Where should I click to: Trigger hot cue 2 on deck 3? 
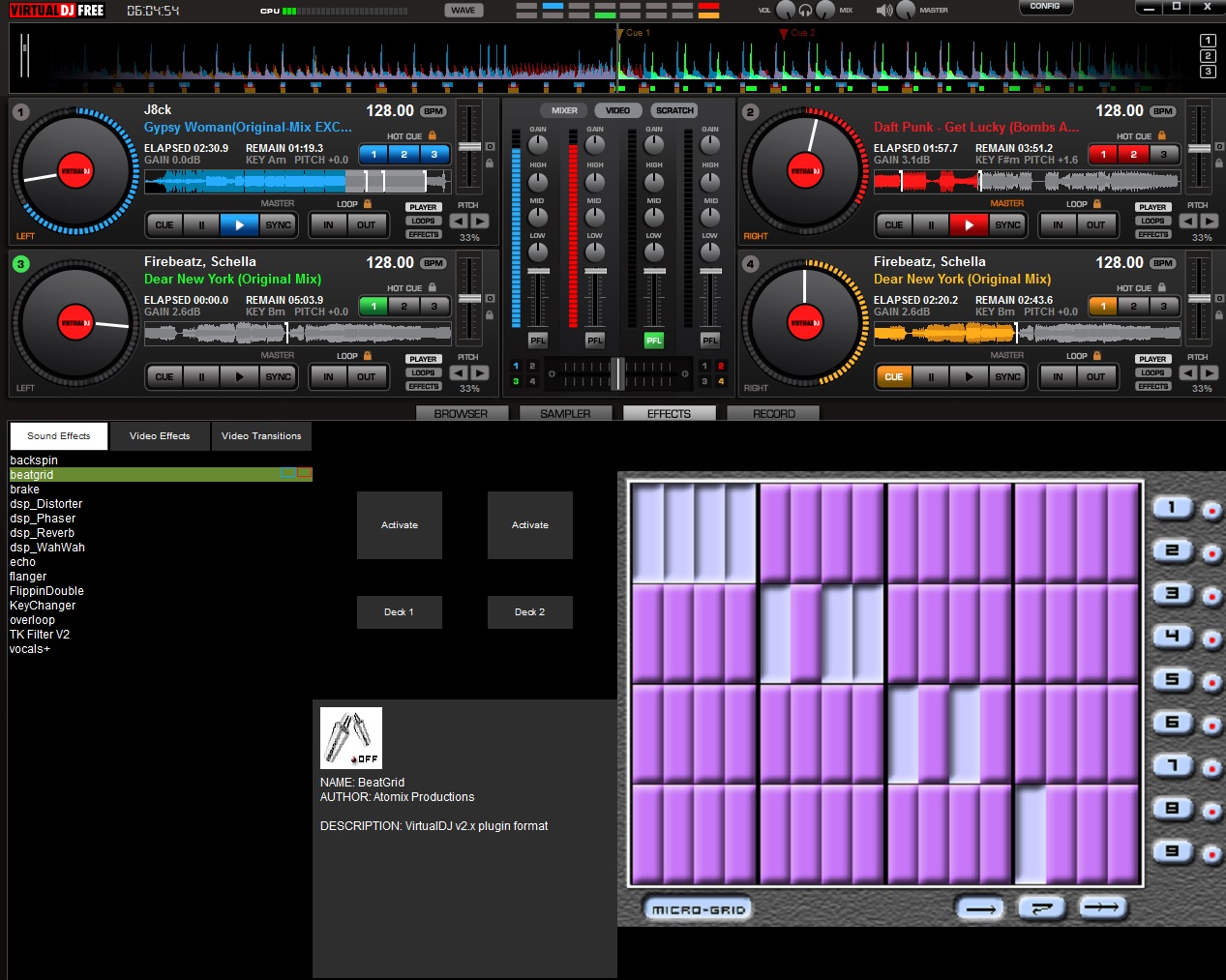(x=404, y=306)
